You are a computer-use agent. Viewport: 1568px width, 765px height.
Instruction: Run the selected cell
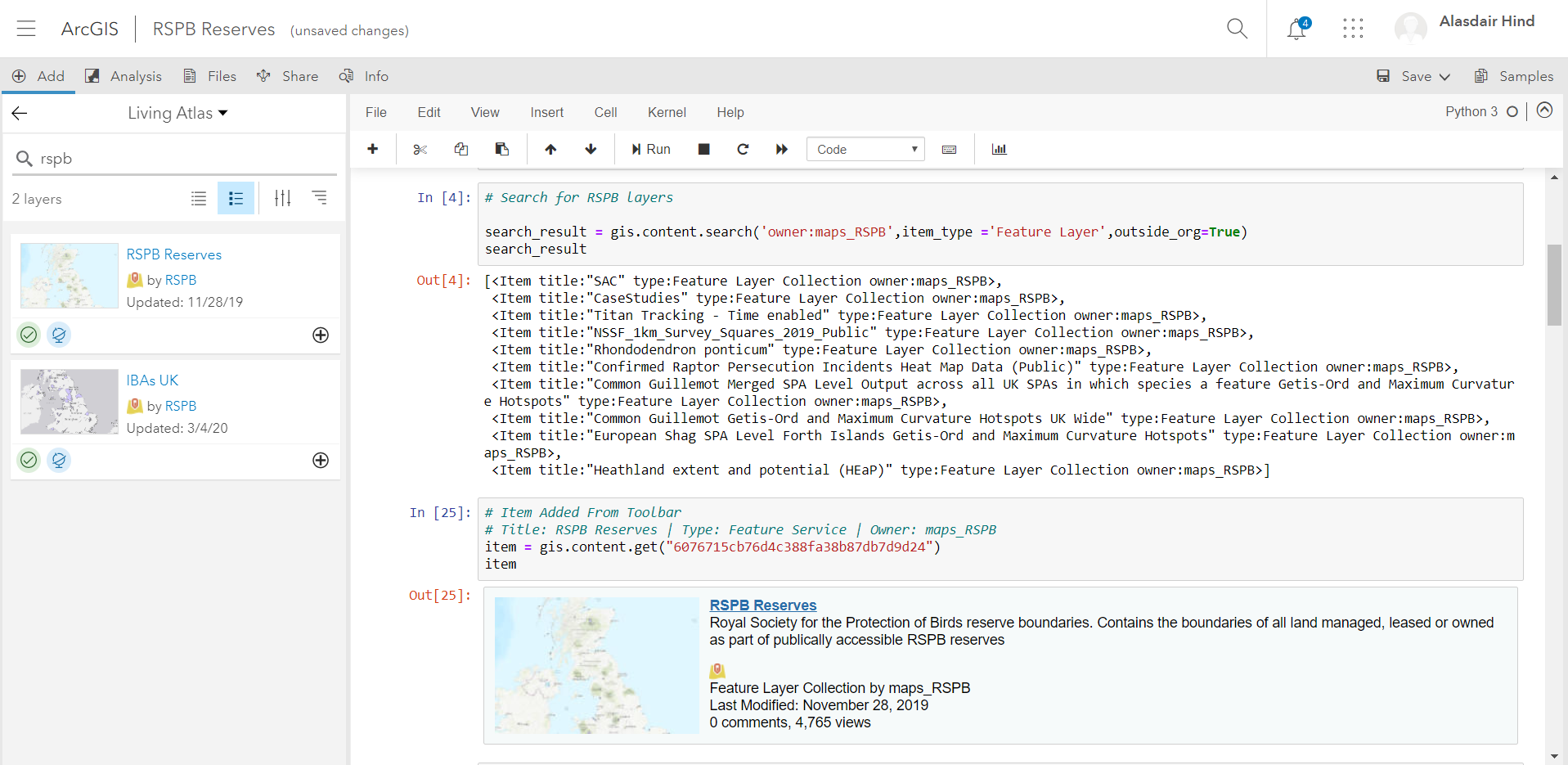651,149
